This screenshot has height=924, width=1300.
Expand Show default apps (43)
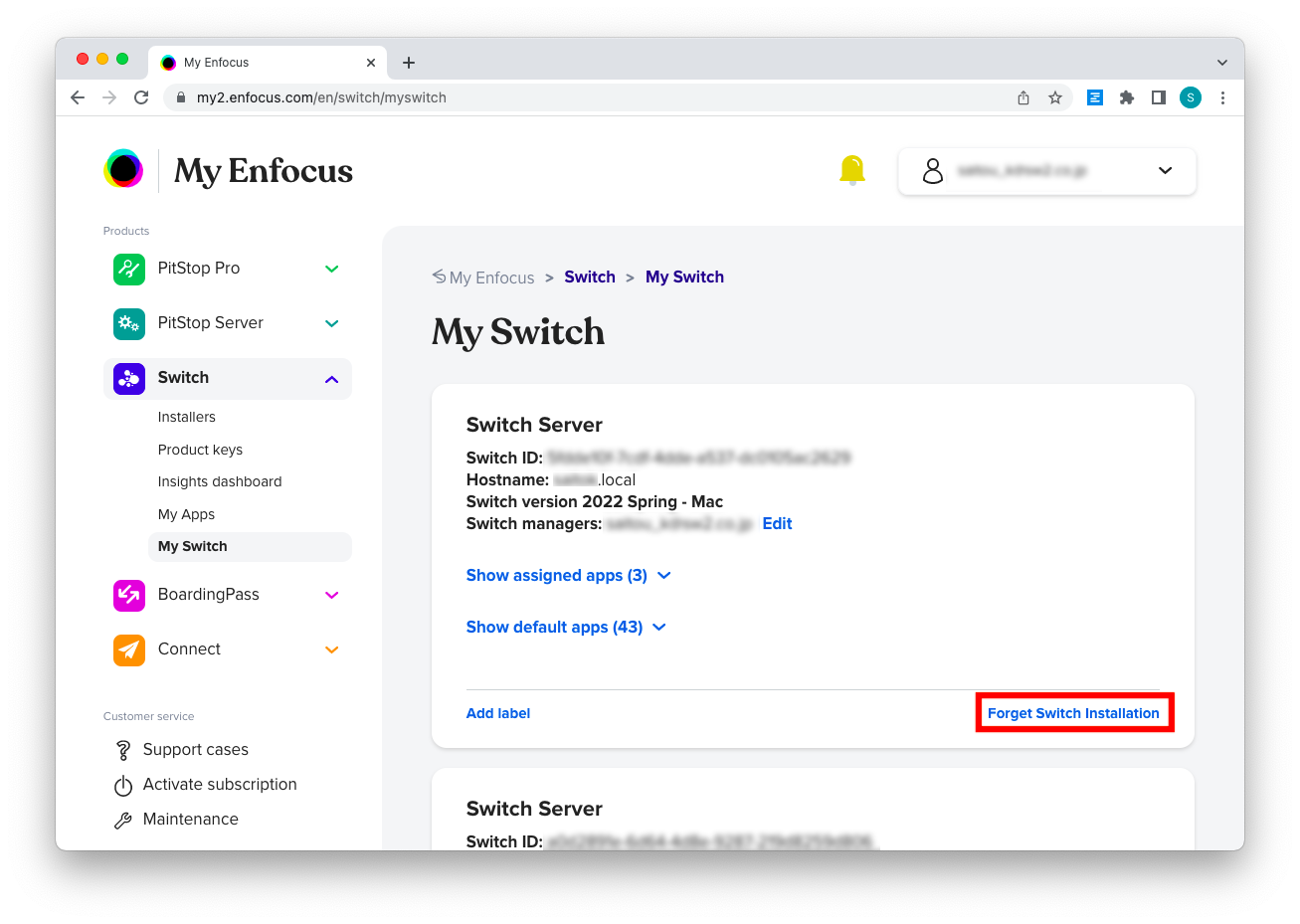[566, 628]
